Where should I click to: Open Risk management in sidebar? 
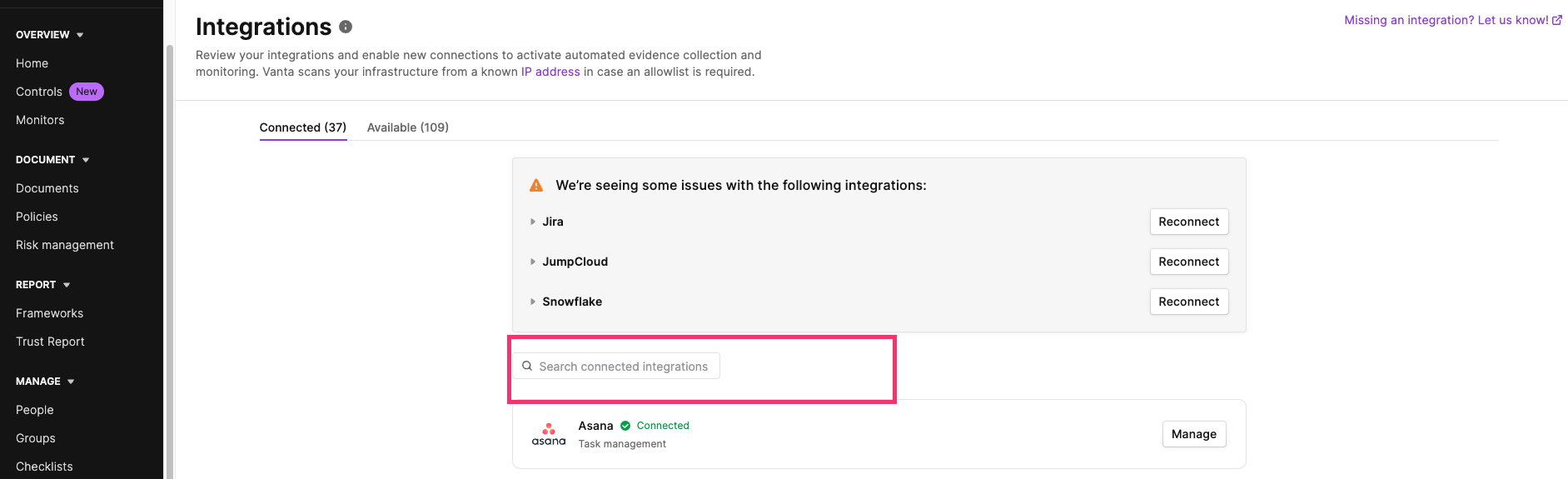click(x=65, y=245)
